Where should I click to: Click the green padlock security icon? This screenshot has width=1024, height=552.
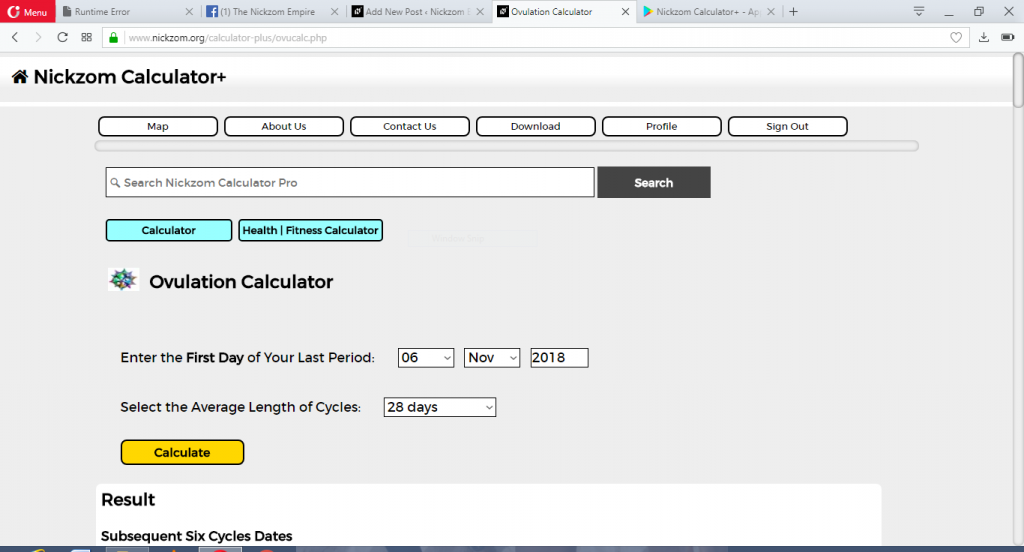click(x=114, y=38)
